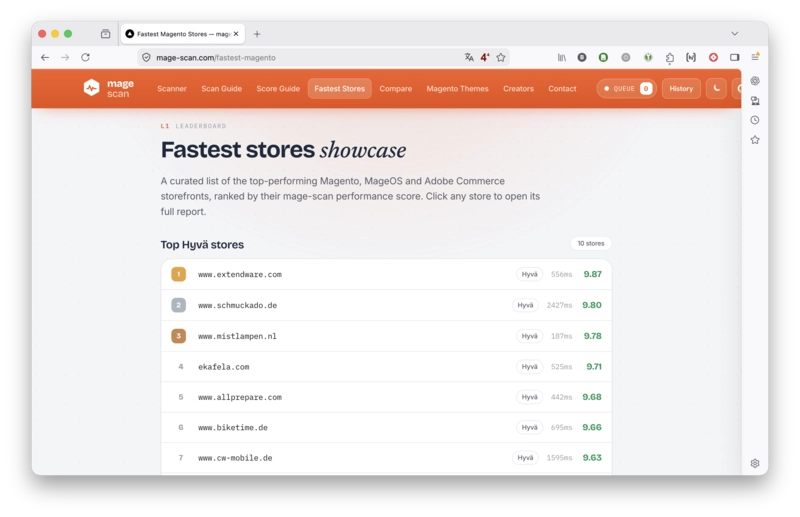The image size is (800, 517).
Task: Toggle dark mode moon icon
Action: pos(716,88)
